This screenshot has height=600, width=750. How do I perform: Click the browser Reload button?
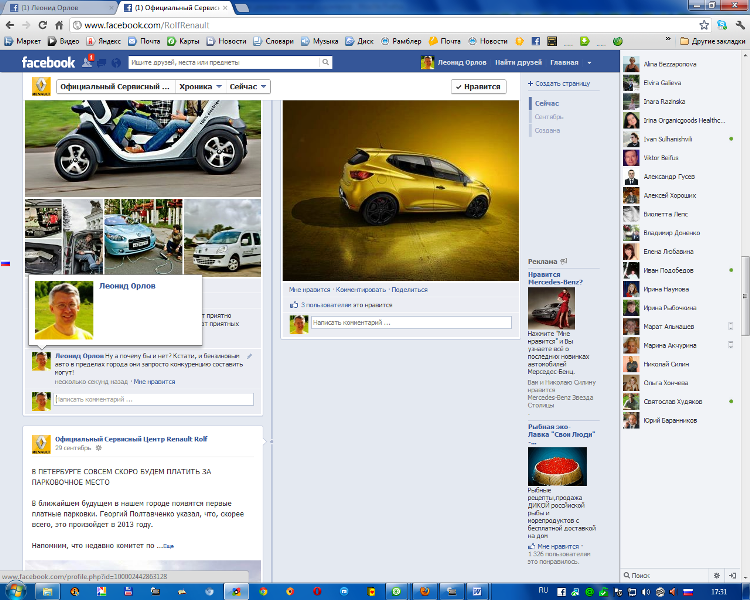(43, 25)
